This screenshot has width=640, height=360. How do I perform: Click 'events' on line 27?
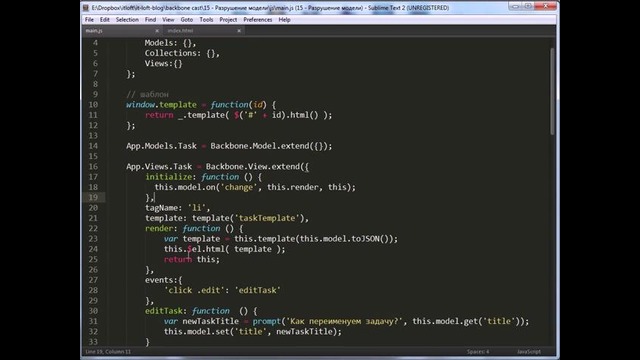click(159, 280)
